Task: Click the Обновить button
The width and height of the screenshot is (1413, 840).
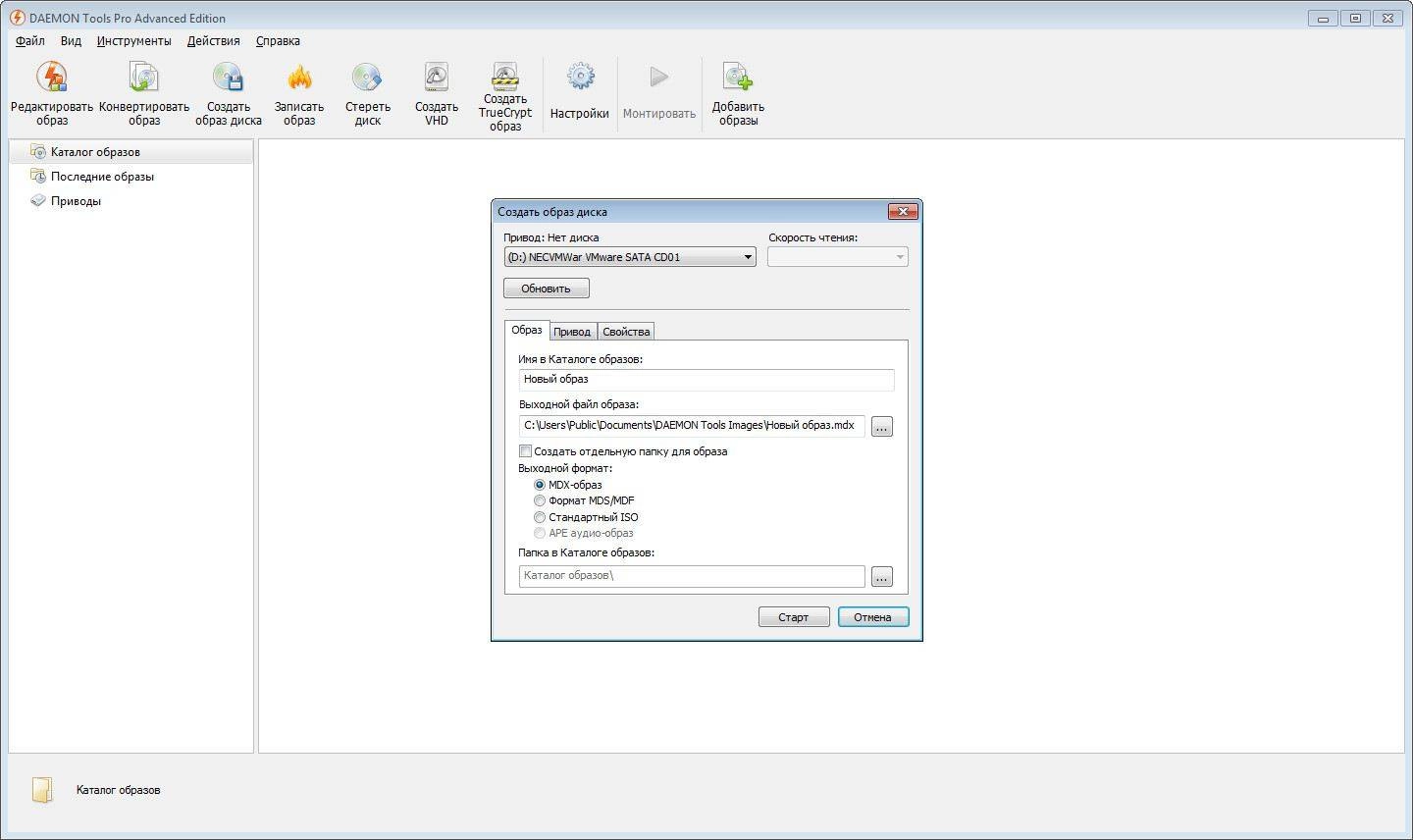Action: pos(547,289)
